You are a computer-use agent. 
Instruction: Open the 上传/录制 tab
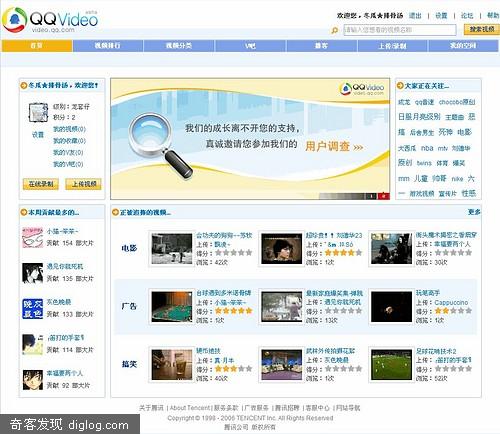click(392, 46)
